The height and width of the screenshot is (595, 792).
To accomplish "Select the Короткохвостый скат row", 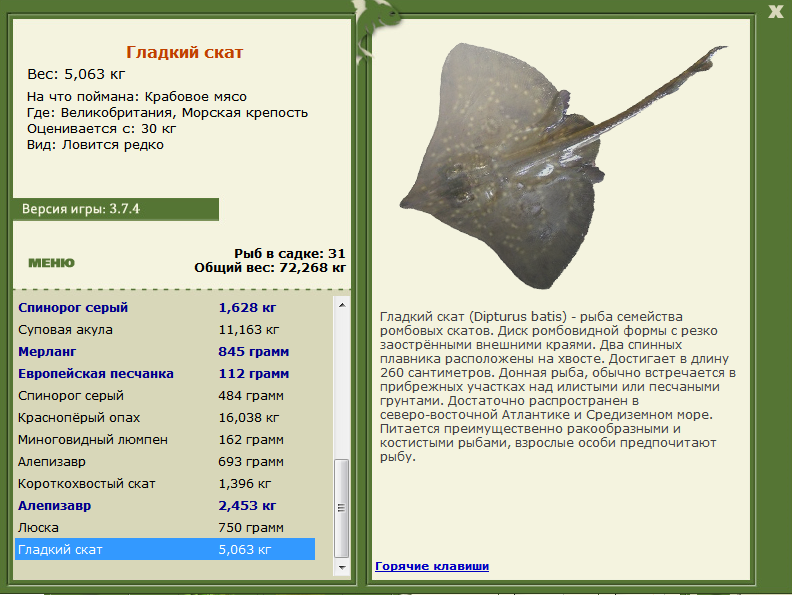I will pos(165,483).
